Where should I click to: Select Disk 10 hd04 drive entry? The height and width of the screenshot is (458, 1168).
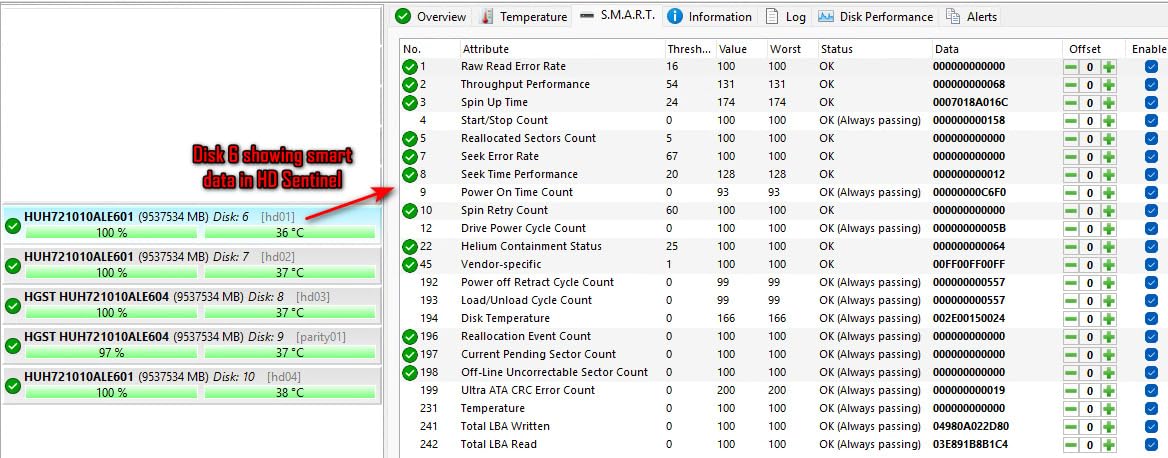pos(192,384)
